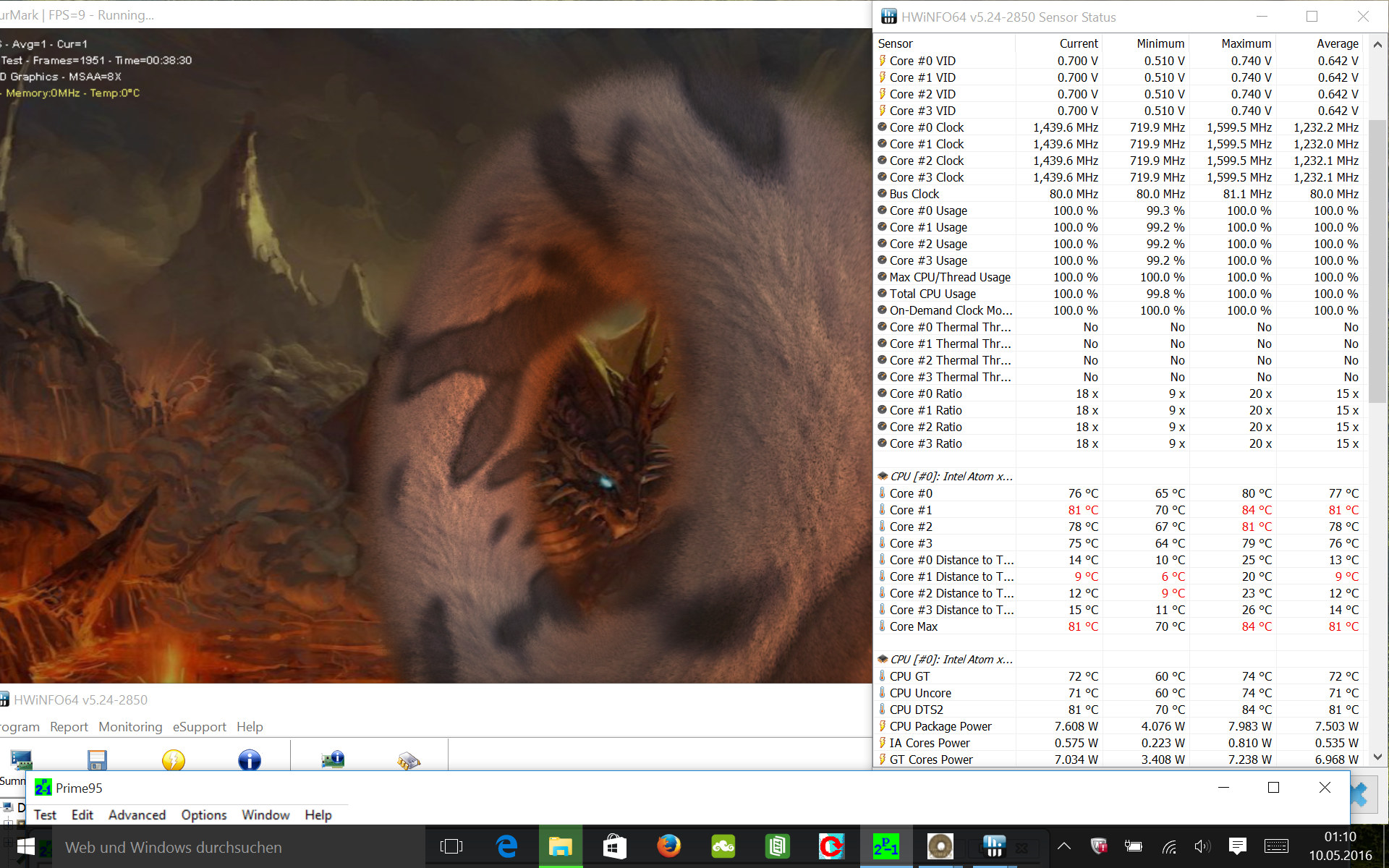Open the HWiNFO64 Report menu
1389x868 pixels.
click(69, 727)
